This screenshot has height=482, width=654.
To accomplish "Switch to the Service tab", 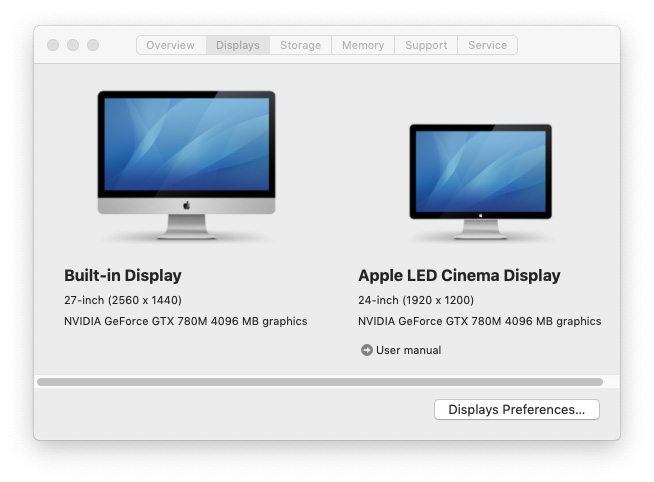I will click(x=488, y=45).
